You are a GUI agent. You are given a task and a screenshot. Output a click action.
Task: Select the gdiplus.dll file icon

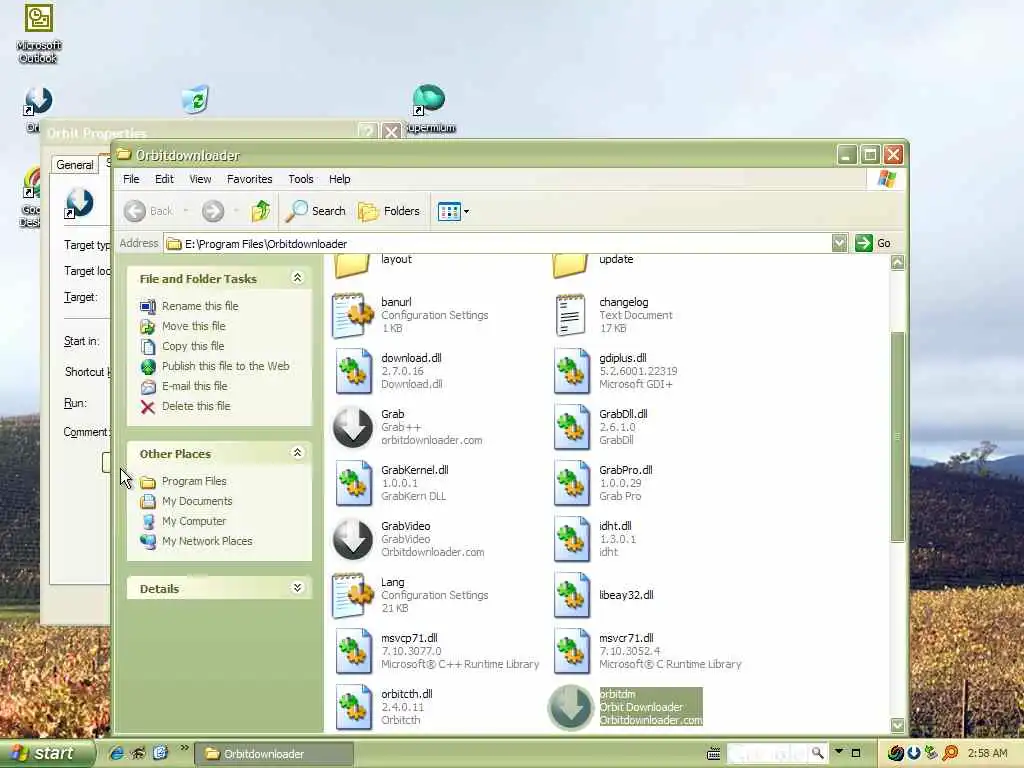[x=571, y=371]
